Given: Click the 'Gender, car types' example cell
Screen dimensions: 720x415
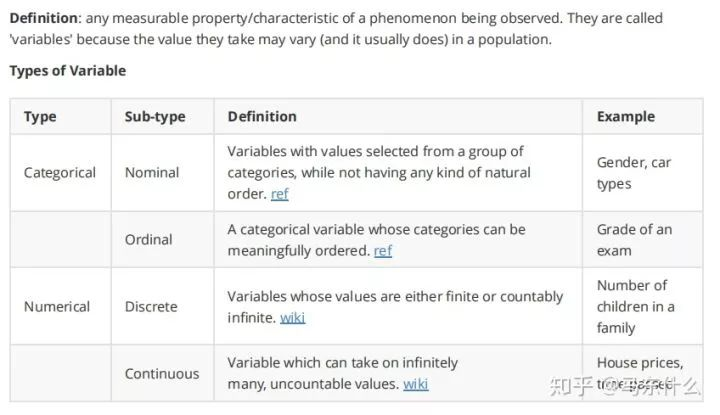Looking at the screenshot, I should [634, 172].
